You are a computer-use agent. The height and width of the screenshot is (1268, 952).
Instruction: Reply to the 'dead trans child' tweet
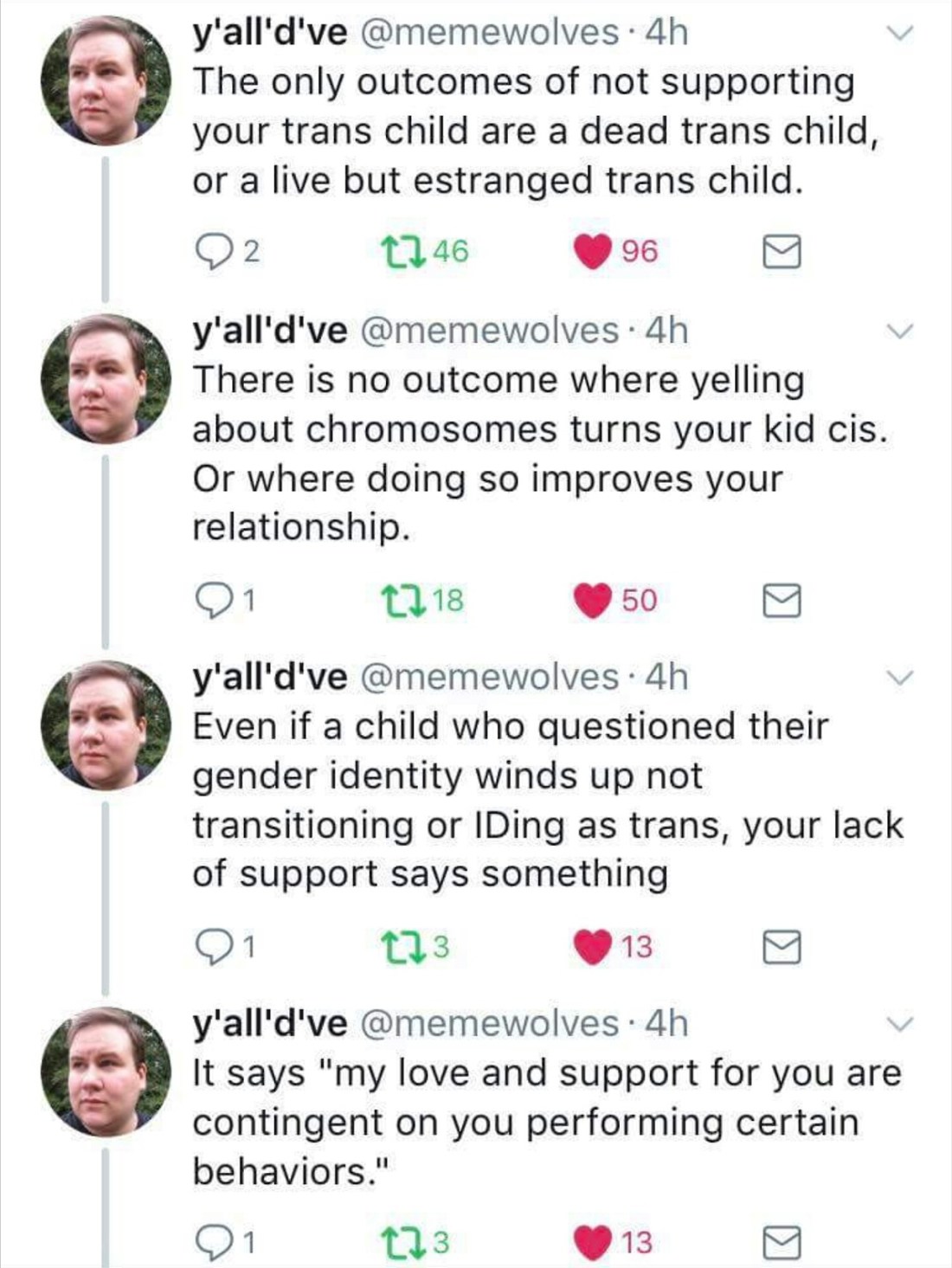(211, 252)
